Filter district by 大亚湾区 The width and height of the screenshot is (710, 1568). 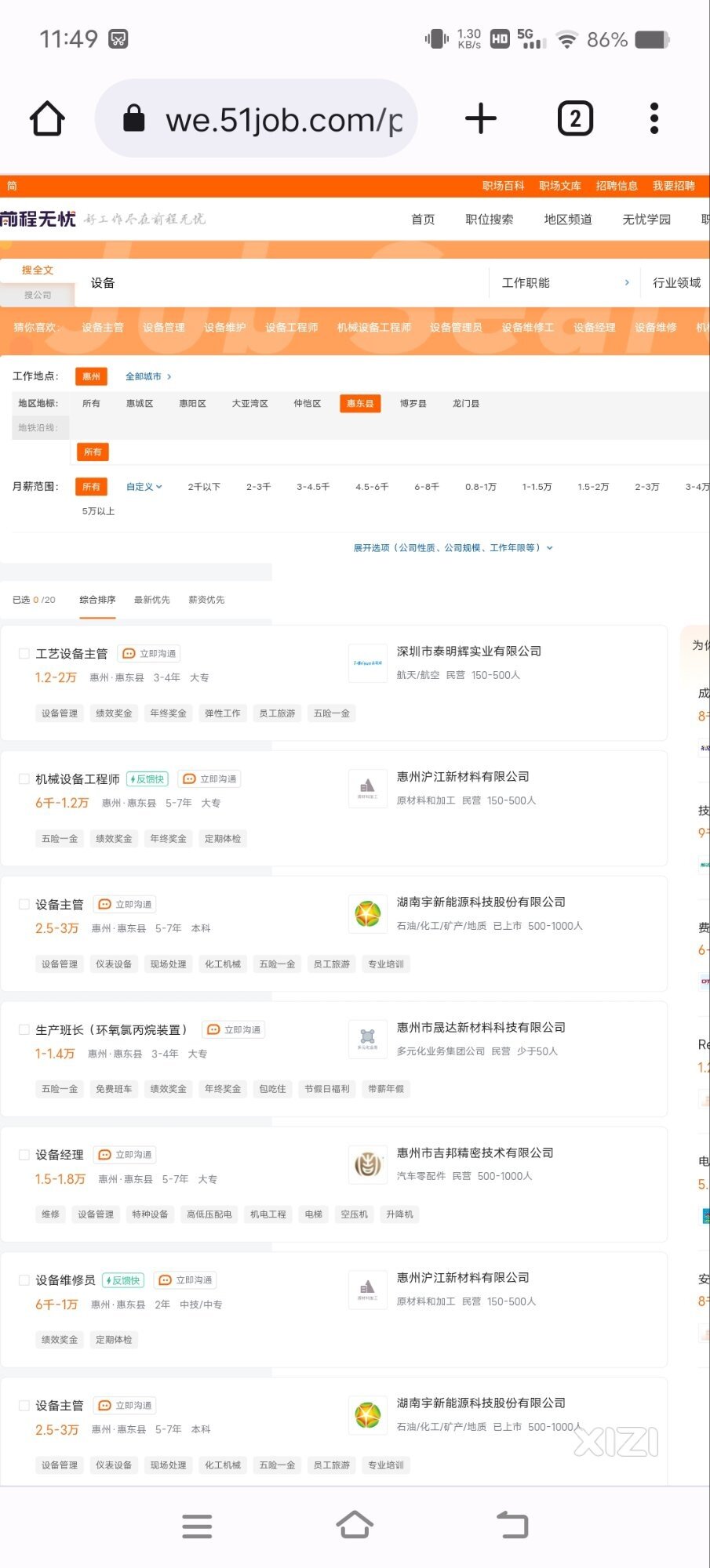pyautogui.click(x=250, y=404)
